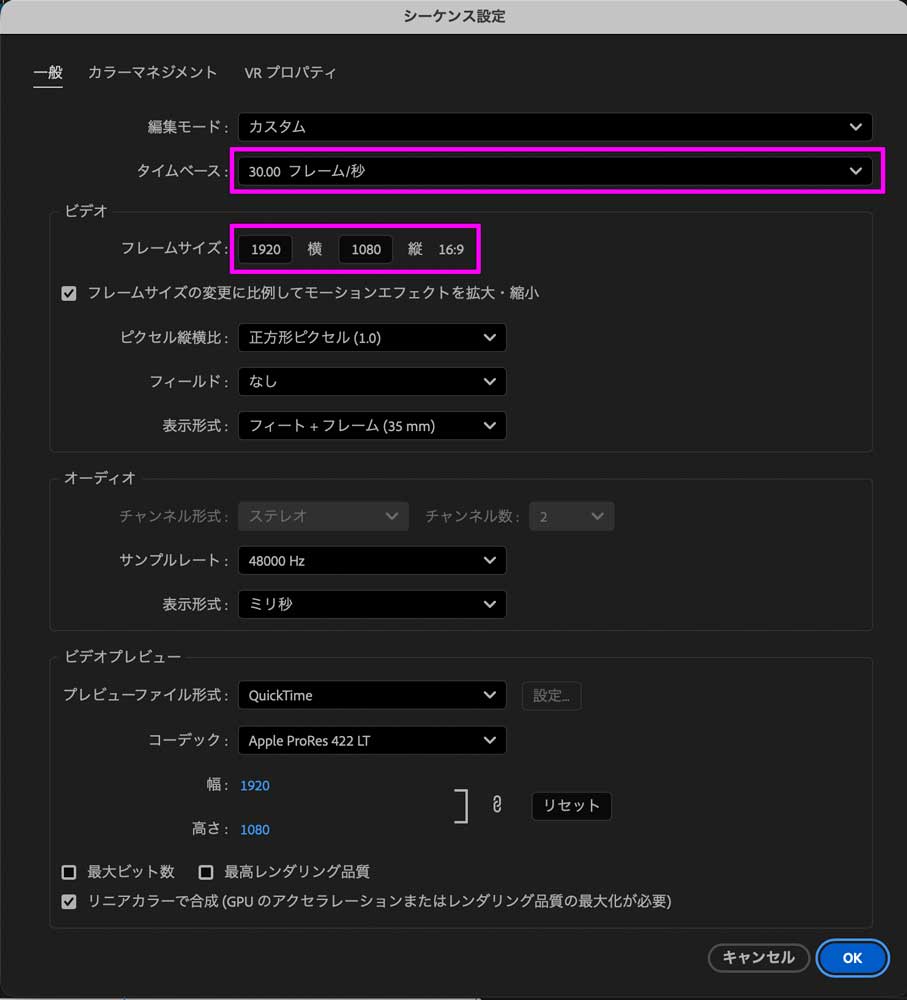
Task: Open the audio 表示形式 ミリ秒 dropdown
Action: 372,605
